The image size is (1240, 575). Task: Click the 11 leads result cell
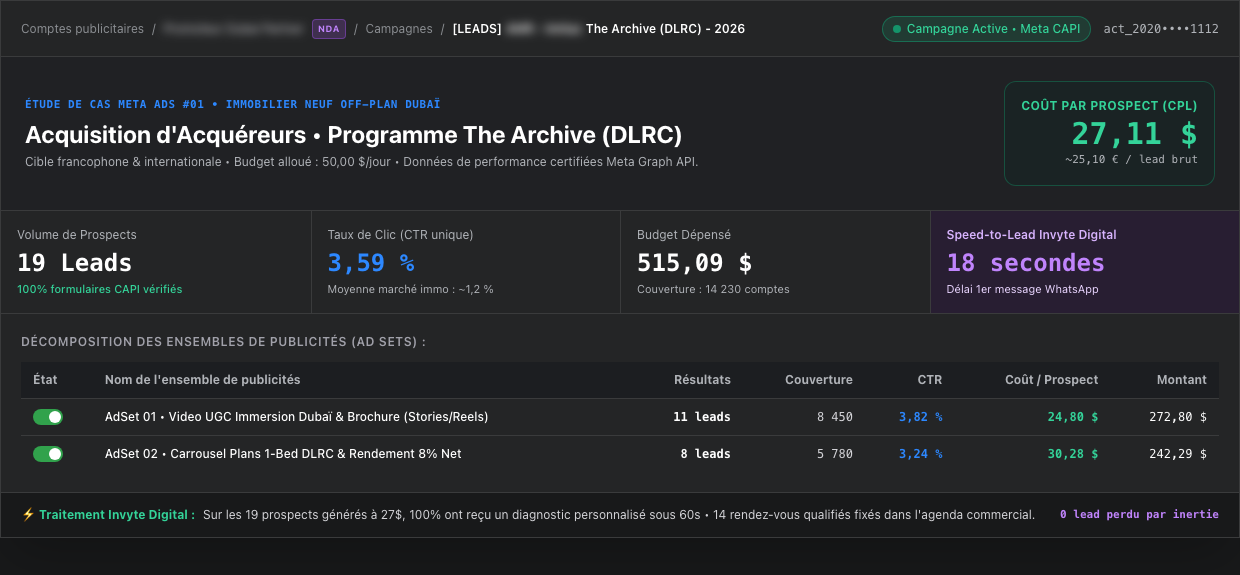(x=702, y=417)
